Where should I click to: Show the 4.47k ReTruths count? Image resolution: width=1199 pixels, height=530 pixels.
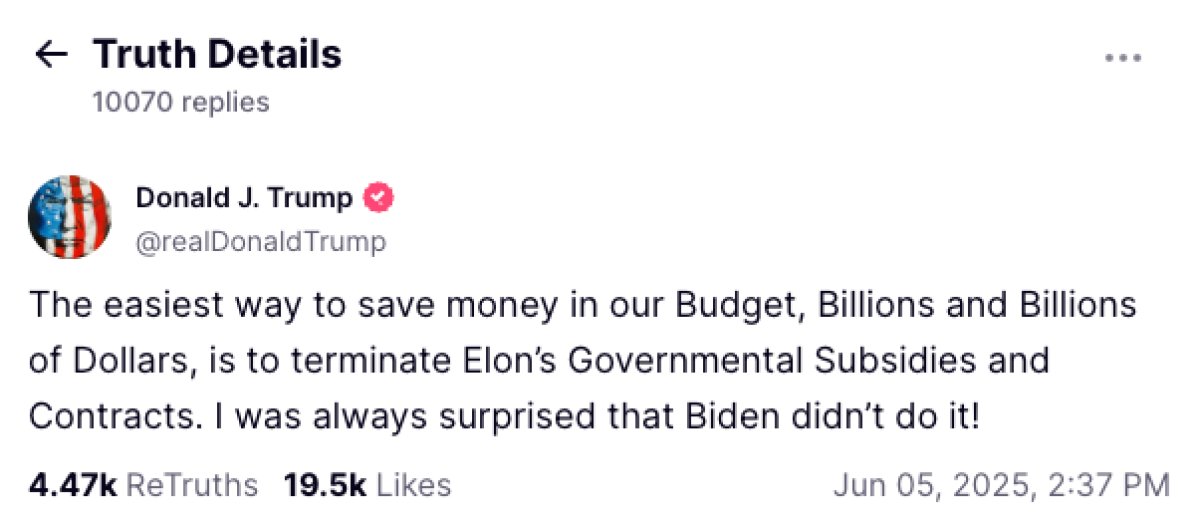[143, 485]
